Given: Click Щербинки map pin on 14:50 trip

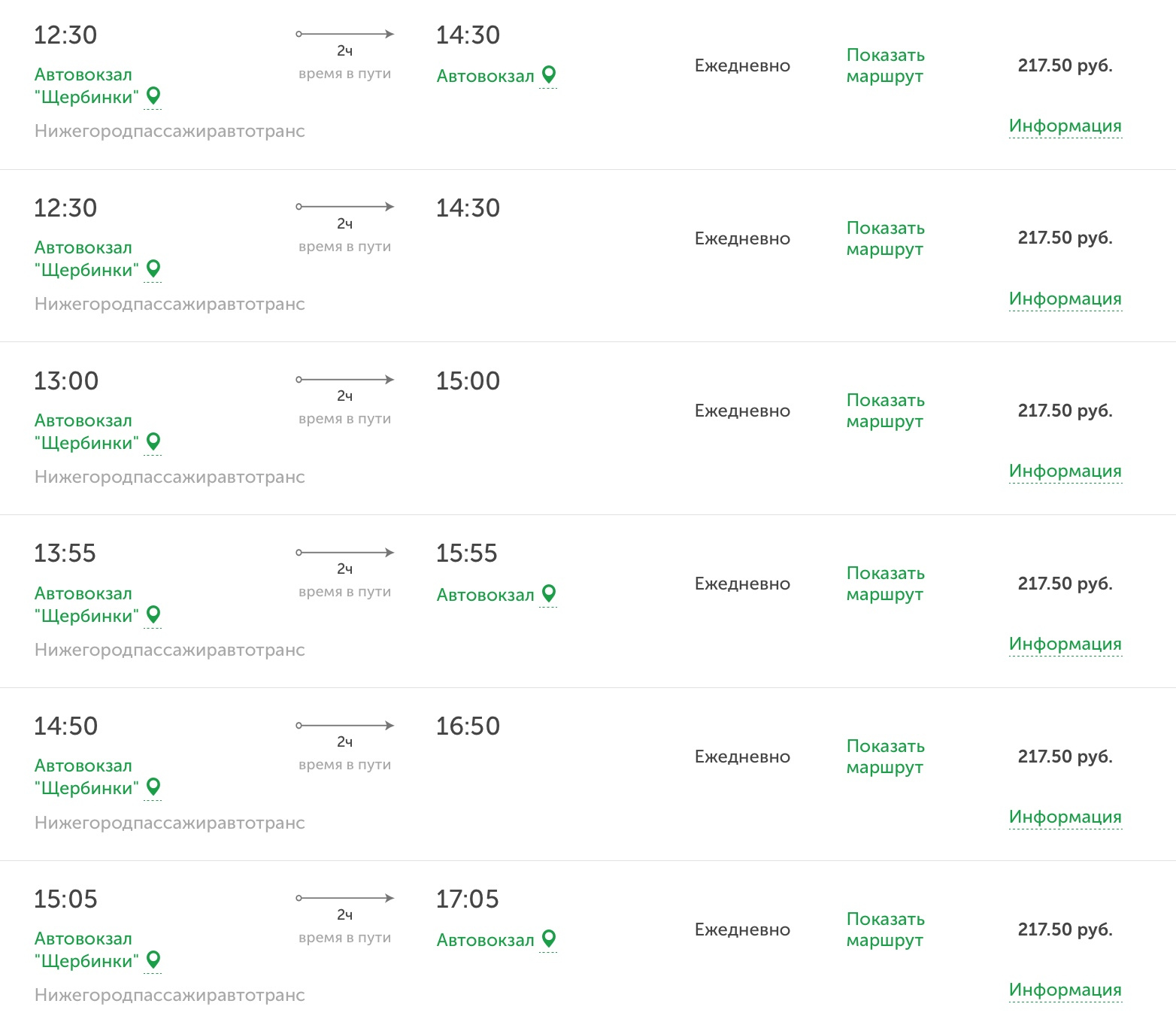Looking at the screenshot, I should pos(153,787).
